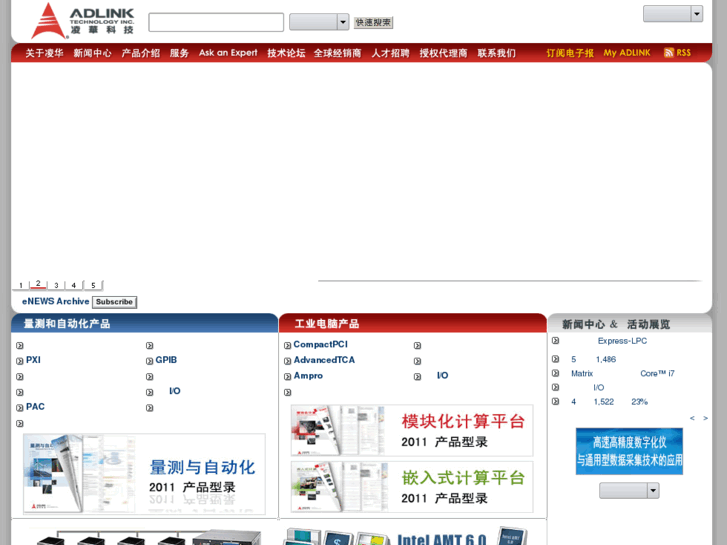
Task: Click the bullet icon beside 5 1,486 news
Action: [x=555, y=359]
